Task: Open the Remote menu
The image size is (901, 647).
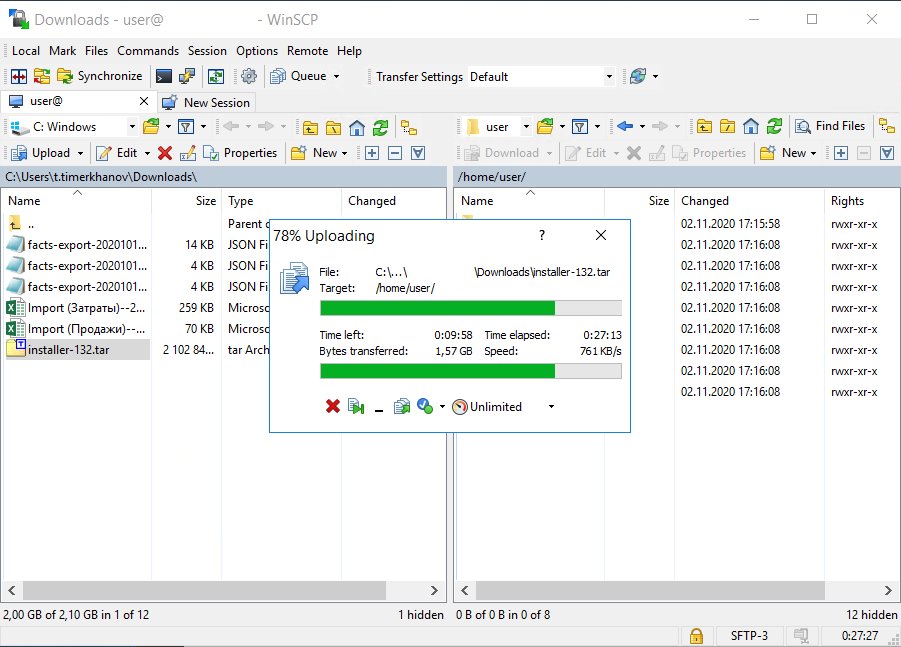Action: click(307, 51)
